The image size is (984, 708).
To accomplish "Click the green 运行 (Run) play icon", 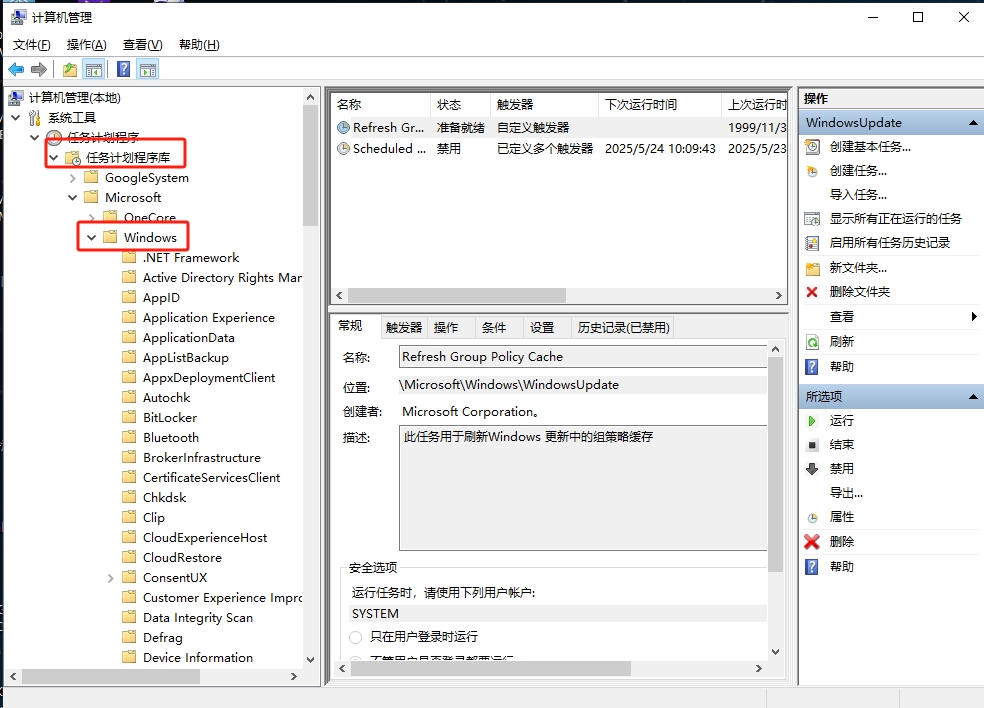I will point(813,421).
